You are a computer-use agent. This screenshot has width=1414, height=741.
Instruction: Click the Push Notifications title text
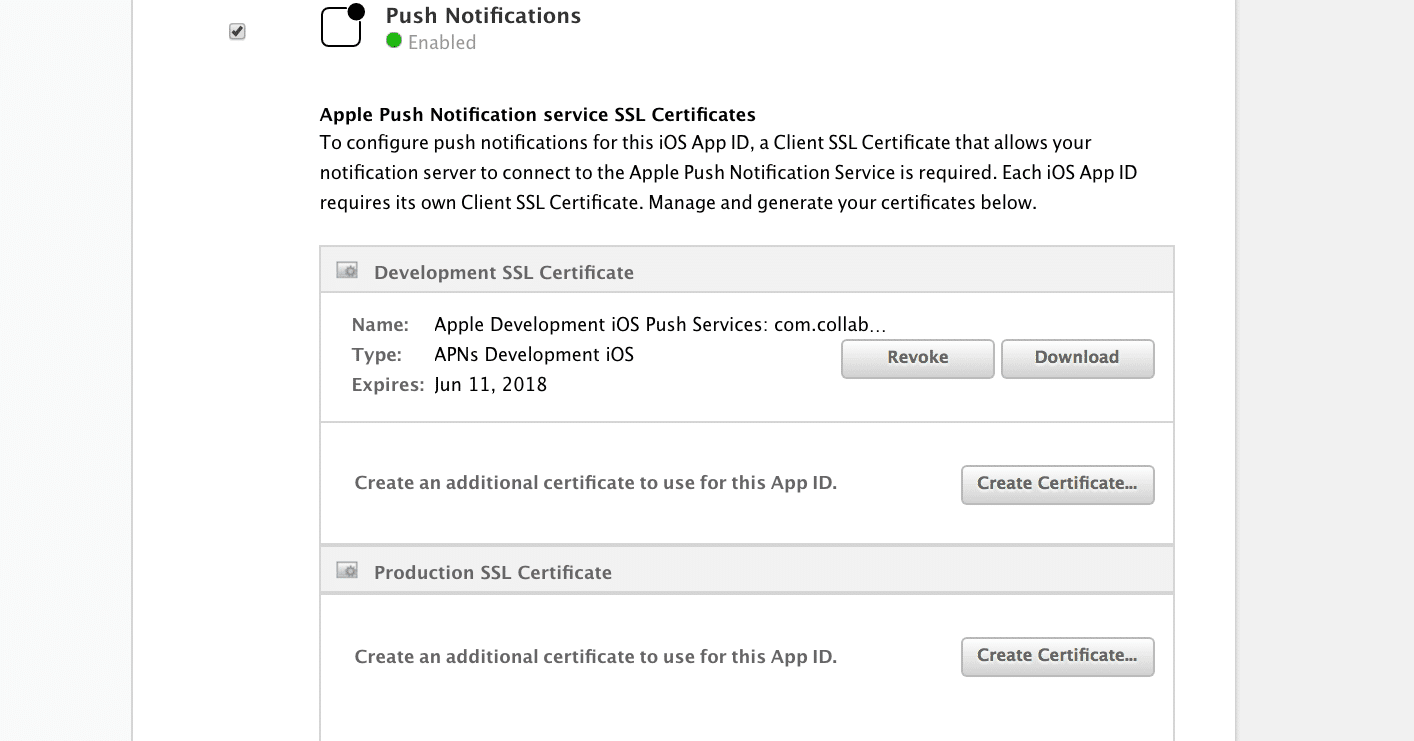point(483,16)
